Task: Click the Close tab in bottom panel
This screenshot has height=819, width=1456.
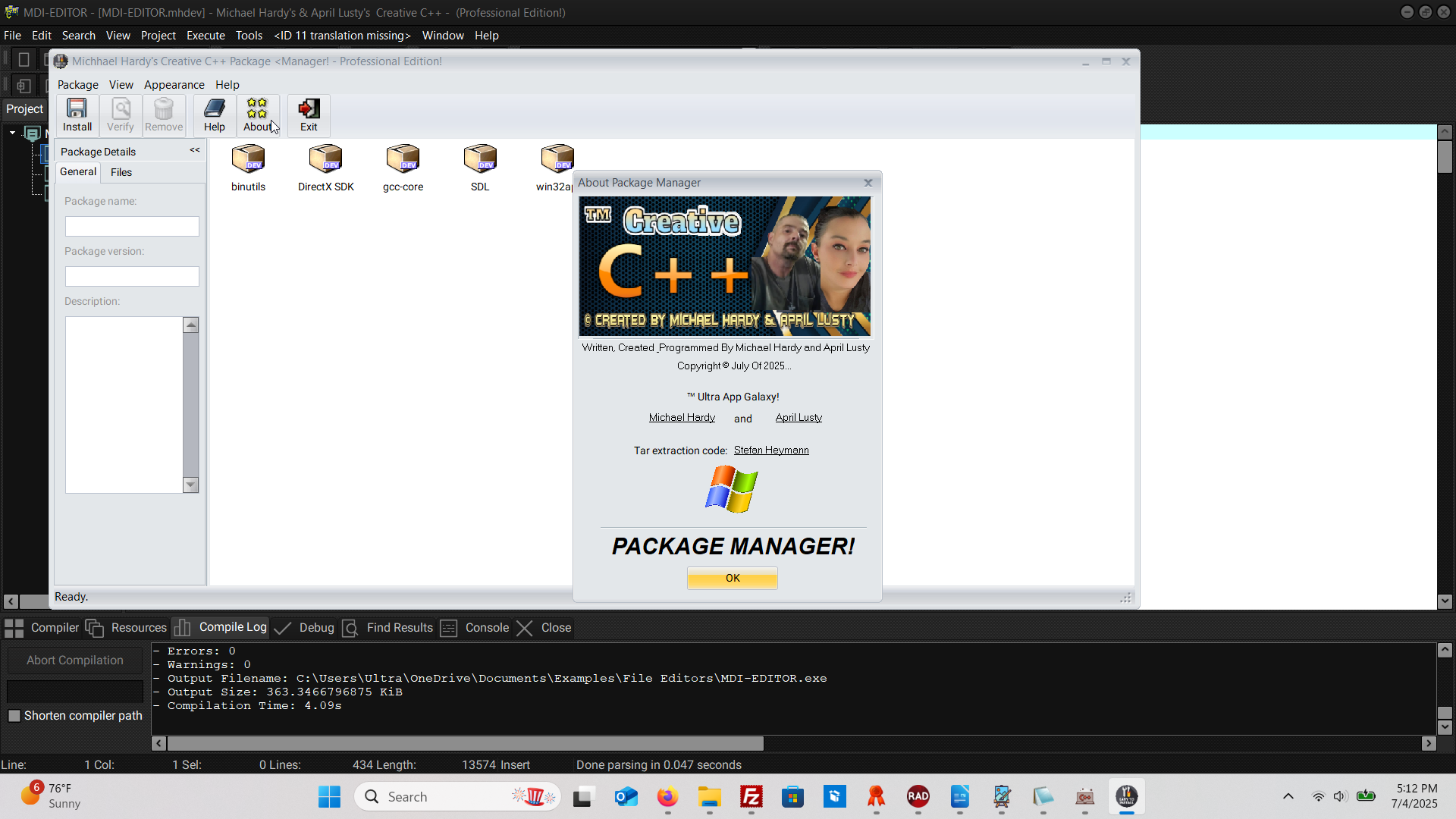Action: point(544,628)
